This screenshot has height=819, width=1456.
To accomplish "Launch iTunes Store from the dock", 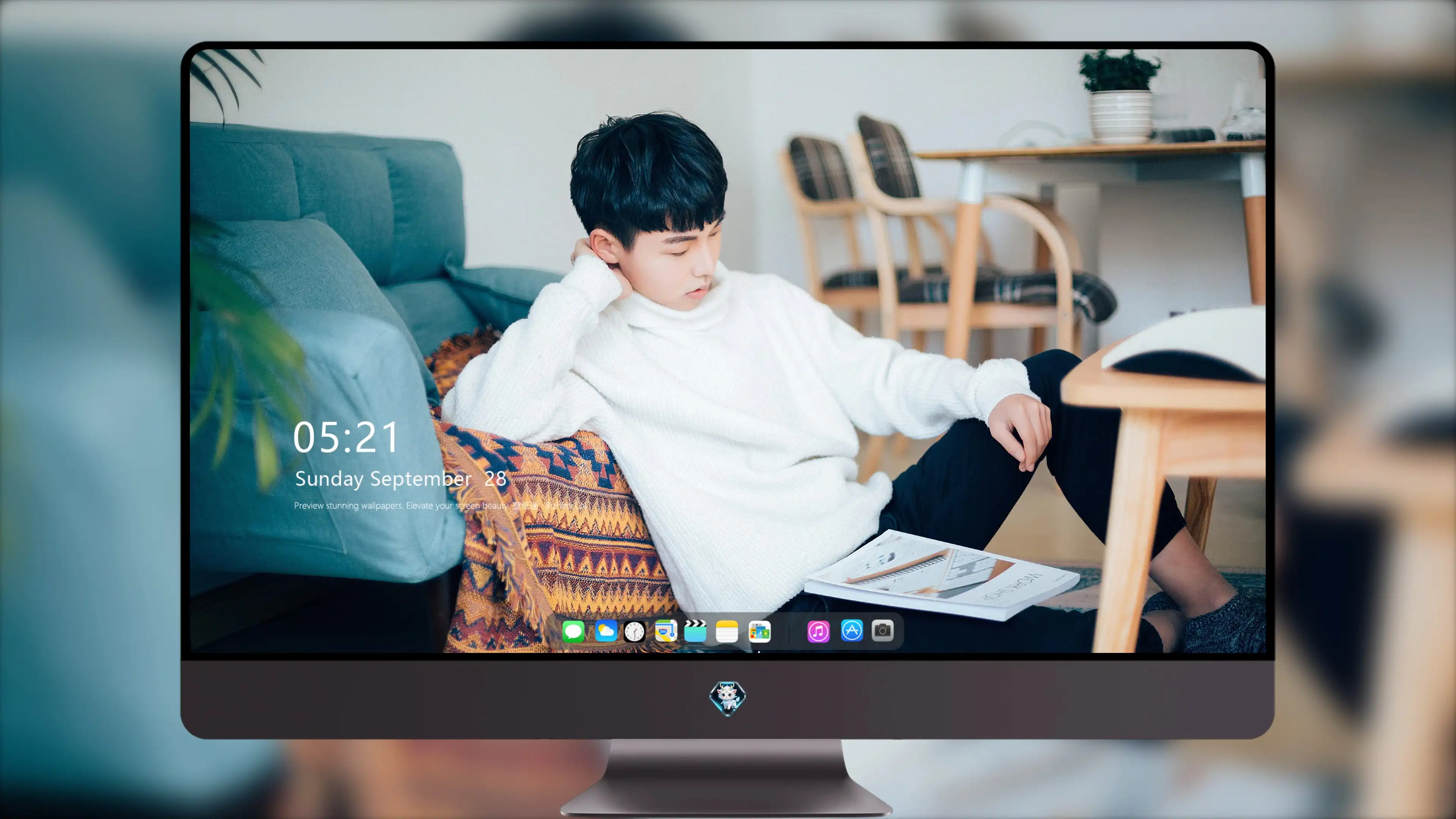I will pyautogui.click(x=819, y=631).
